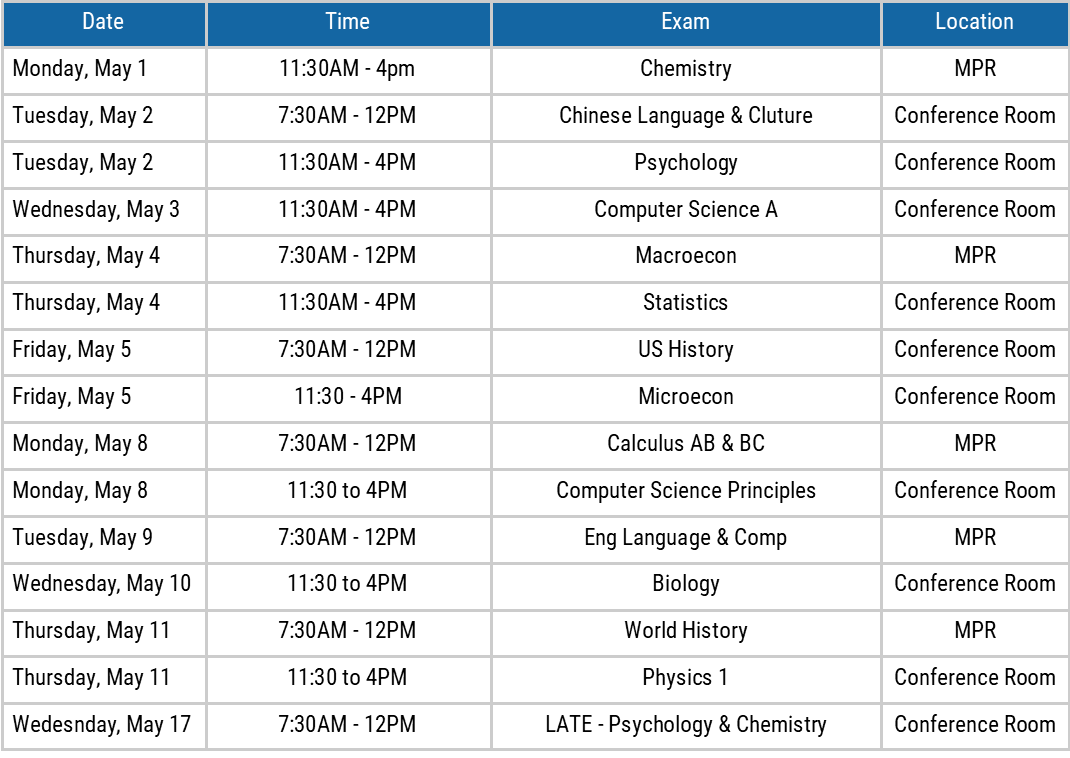Select the Psychology exam cell
This screenshot has width=1070, height=758.
685,162
